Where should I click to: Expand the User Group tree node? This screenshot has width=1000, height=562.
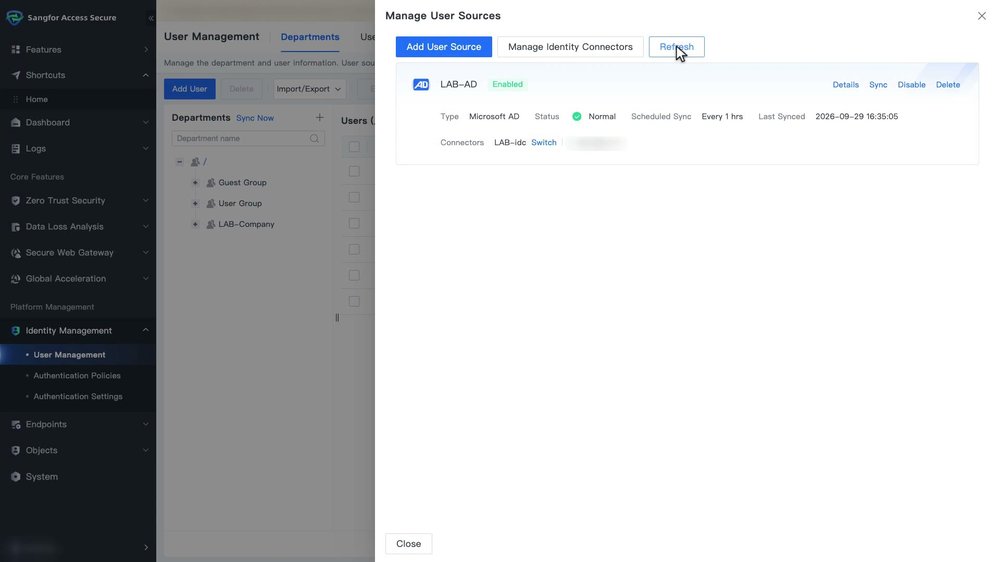(x=195, y=203)
